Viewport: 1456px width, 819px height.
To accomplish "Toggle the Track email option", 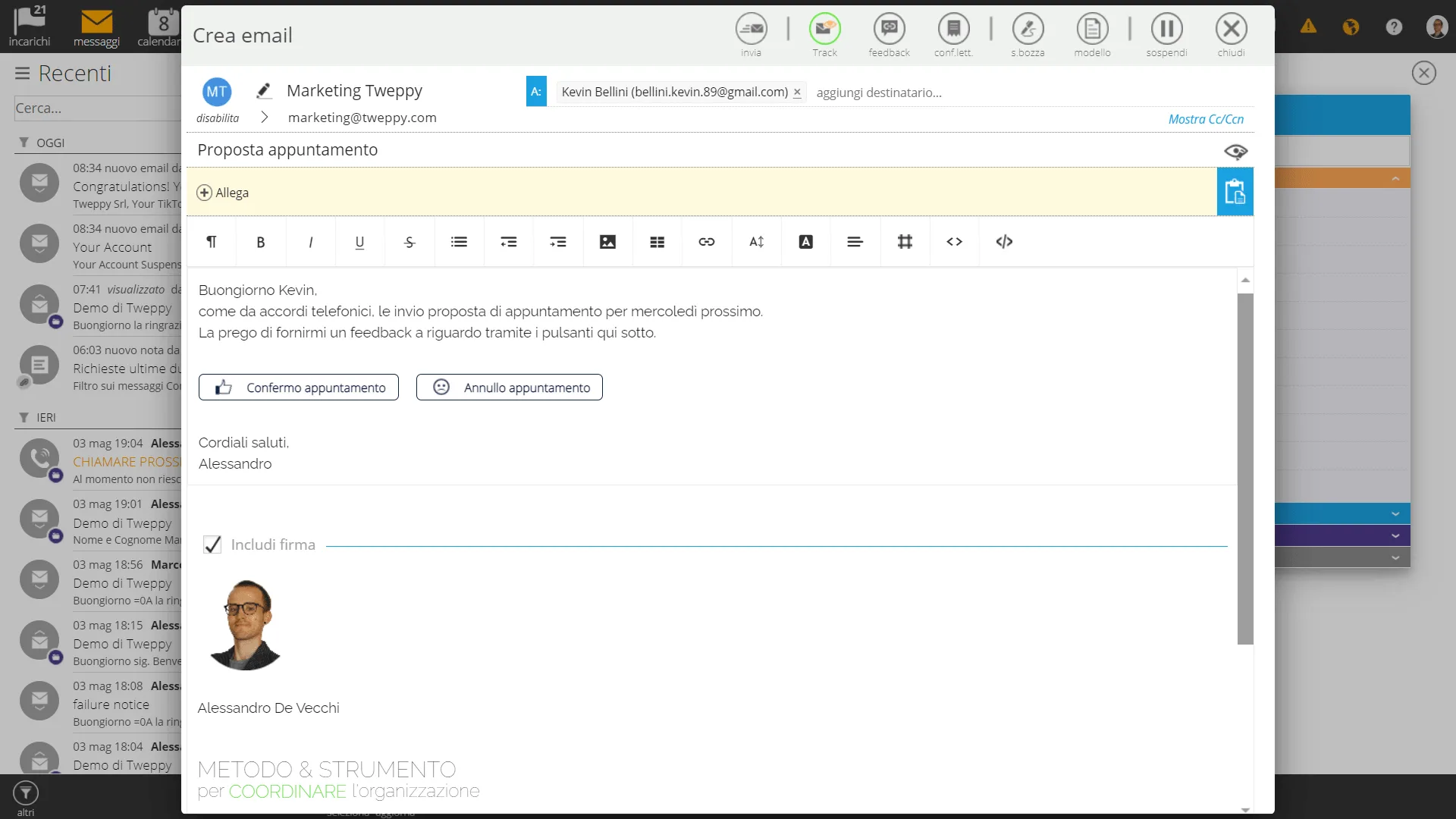I will tap(824, 36).
